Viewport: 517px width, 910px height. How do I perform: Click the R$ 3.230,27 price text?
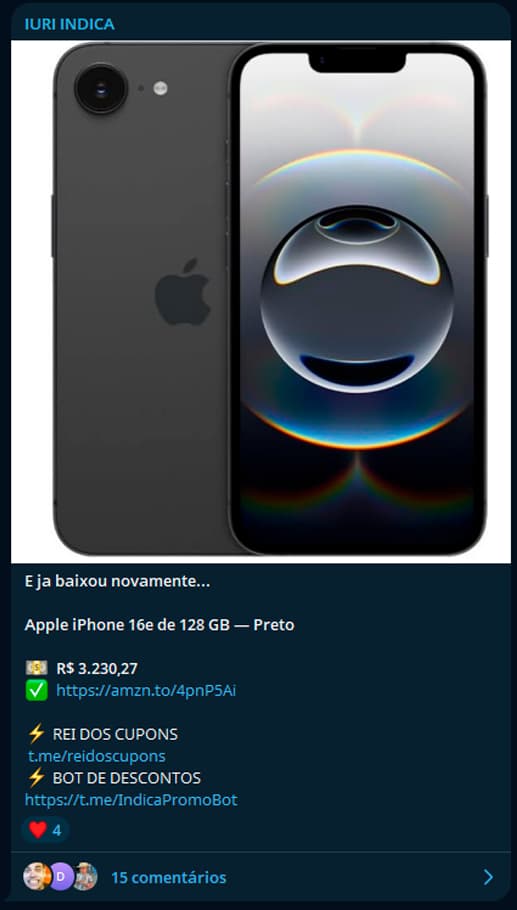click(97, 668)
